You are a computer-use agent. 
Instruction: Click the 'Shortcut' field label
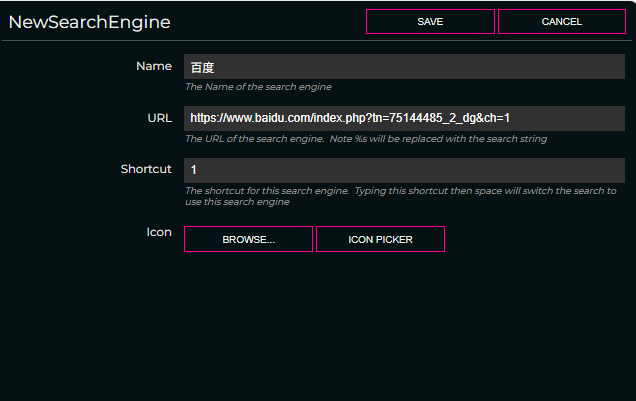146,169
